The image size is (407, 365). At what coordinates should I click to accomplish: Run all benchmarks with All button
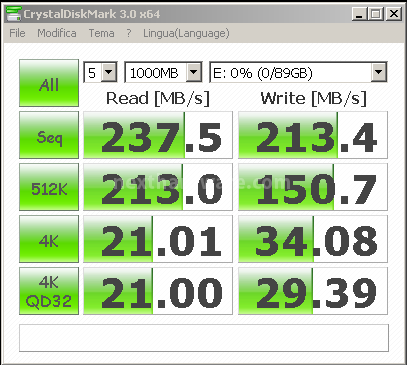(49, 83)
